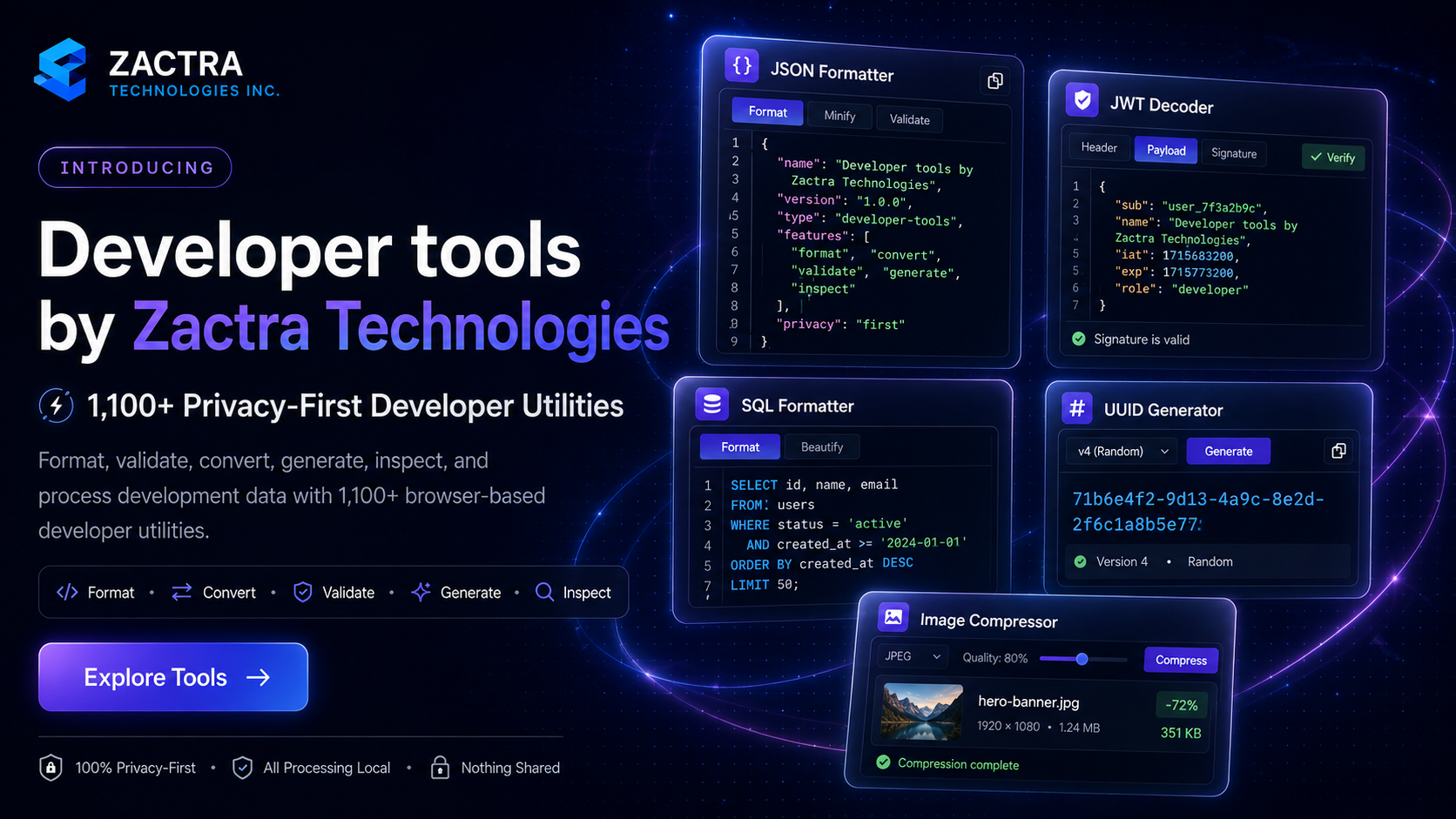Switch to Validate tab in JSON Formatter

coord(909,120)
